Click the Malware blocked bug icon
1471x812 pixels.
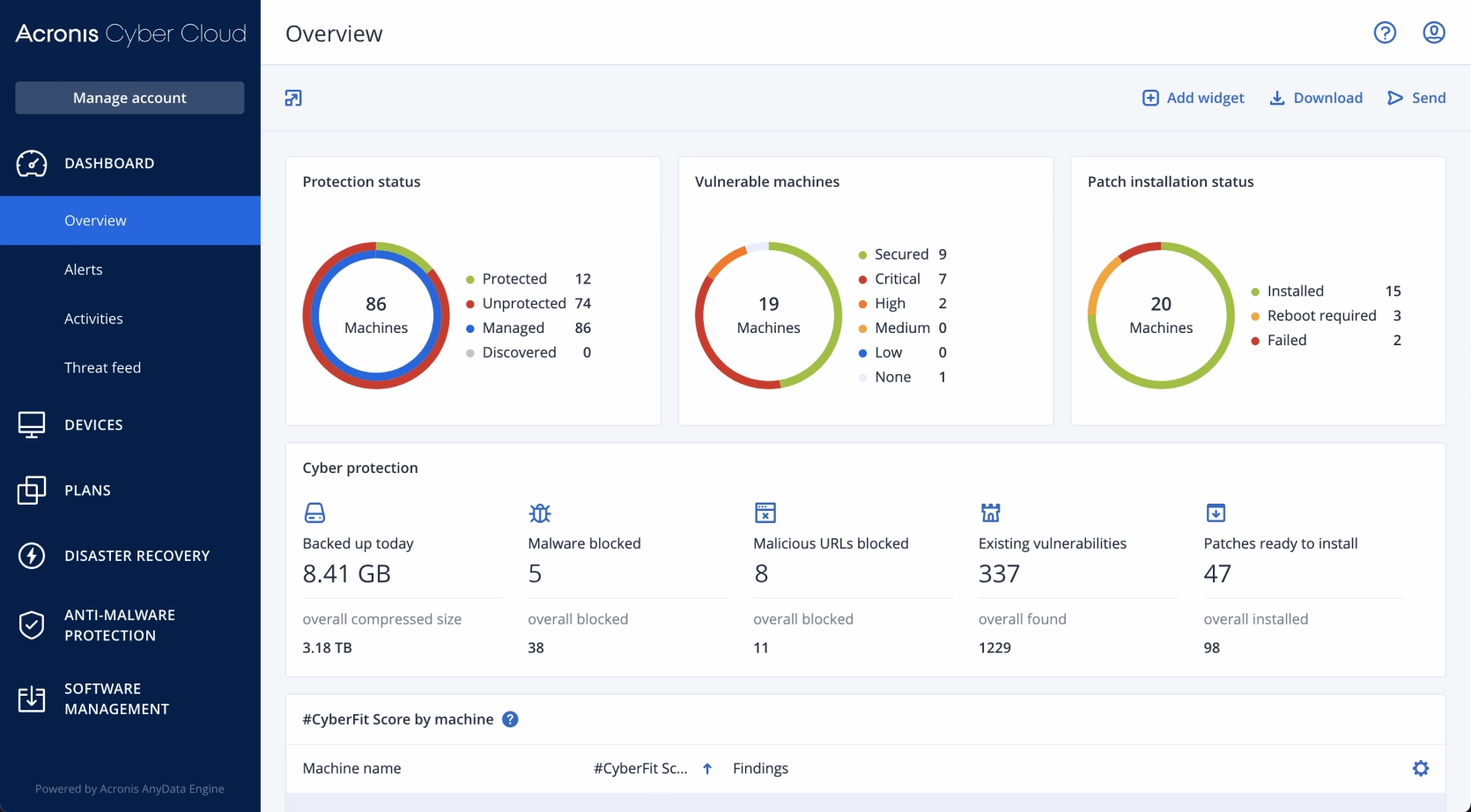[540, 513]
